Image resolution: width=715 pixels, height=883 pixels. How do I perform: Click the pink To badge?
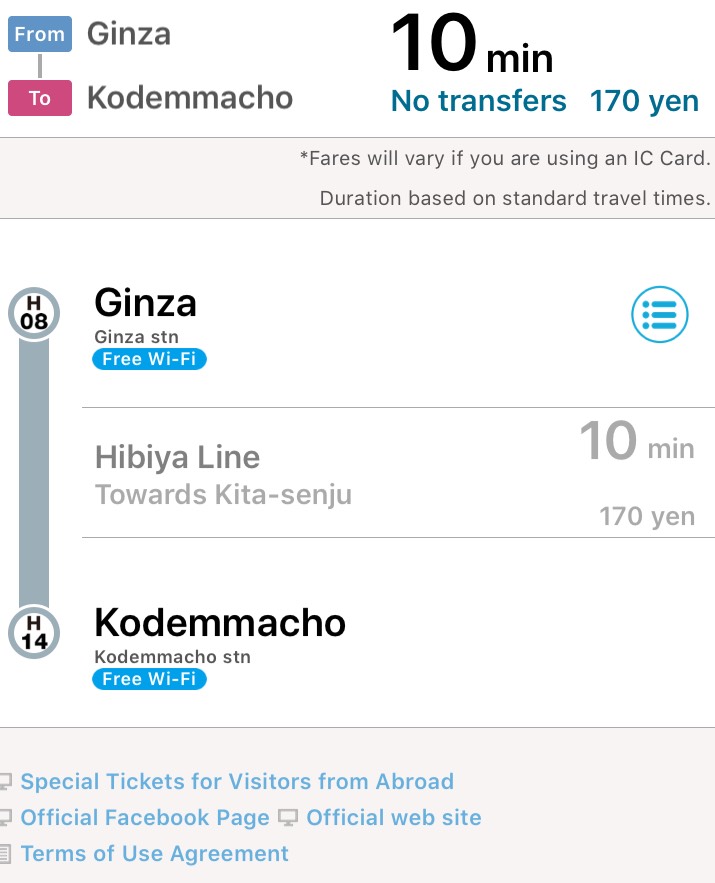(x=40, y=98)
